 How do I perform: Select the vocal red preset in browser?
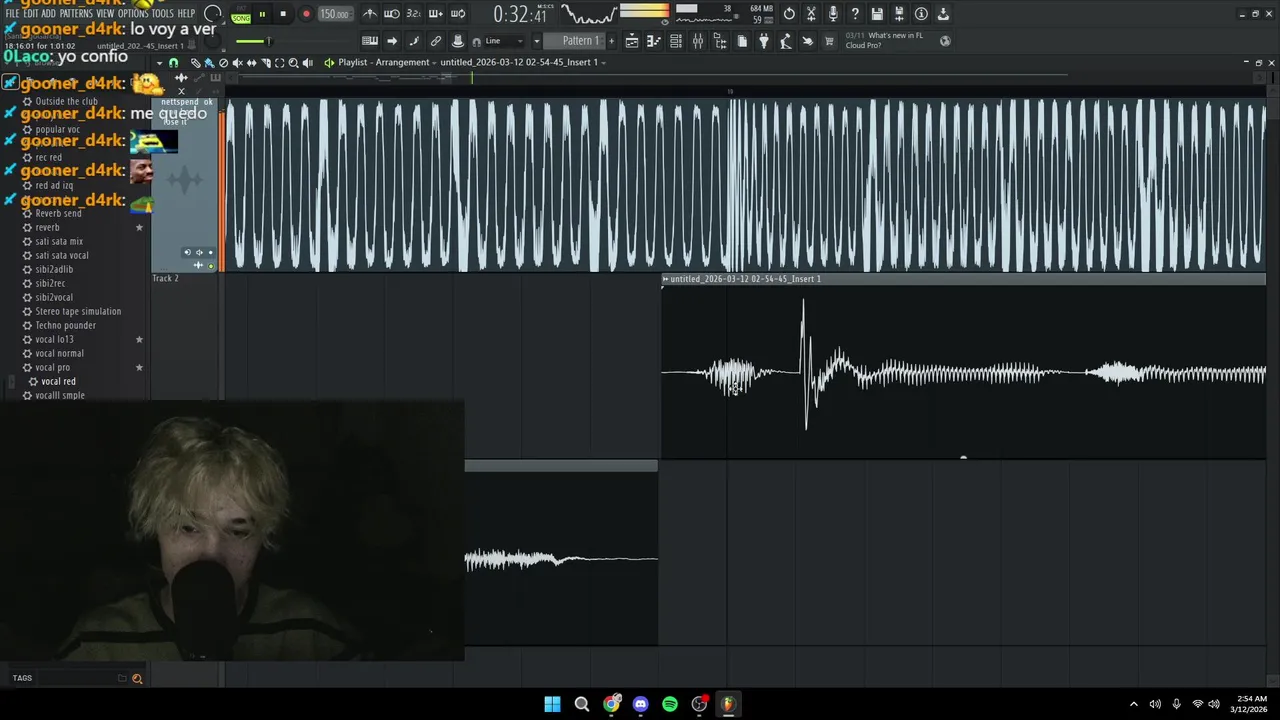(58, 381)
